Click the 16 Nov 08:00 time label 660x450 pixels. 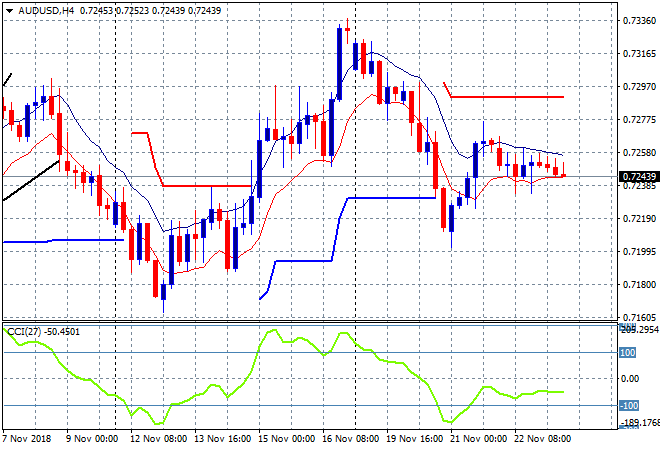coord(350,439)
